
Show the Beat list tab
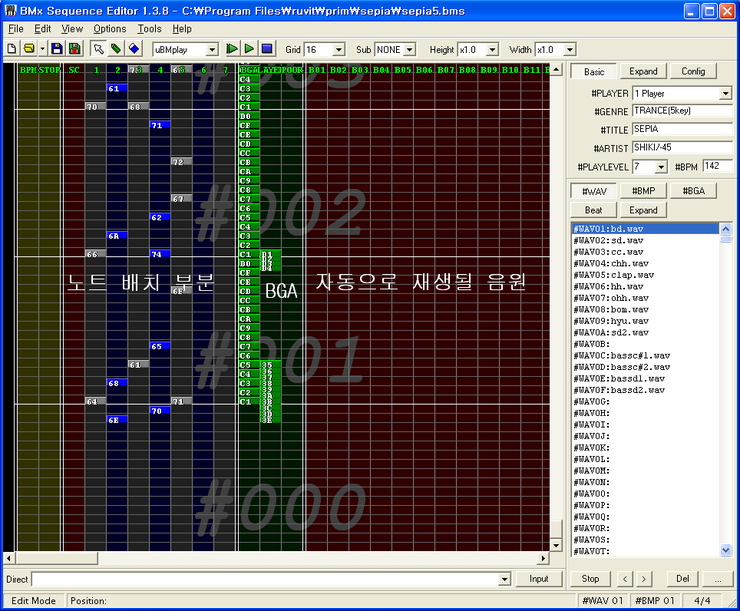point(593,210)
